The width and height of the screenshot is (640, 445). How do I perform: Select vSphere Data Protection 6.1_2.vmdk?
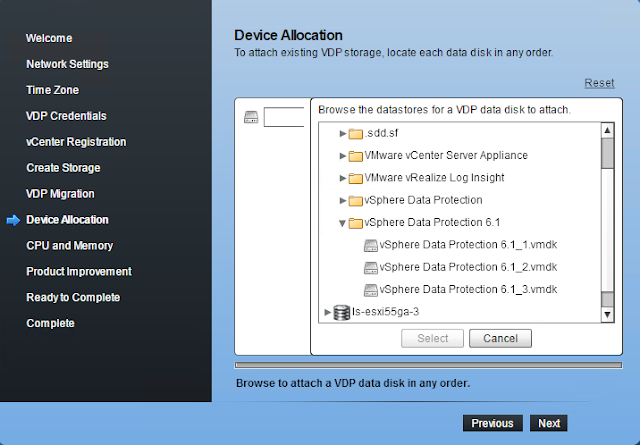point(468,267)
